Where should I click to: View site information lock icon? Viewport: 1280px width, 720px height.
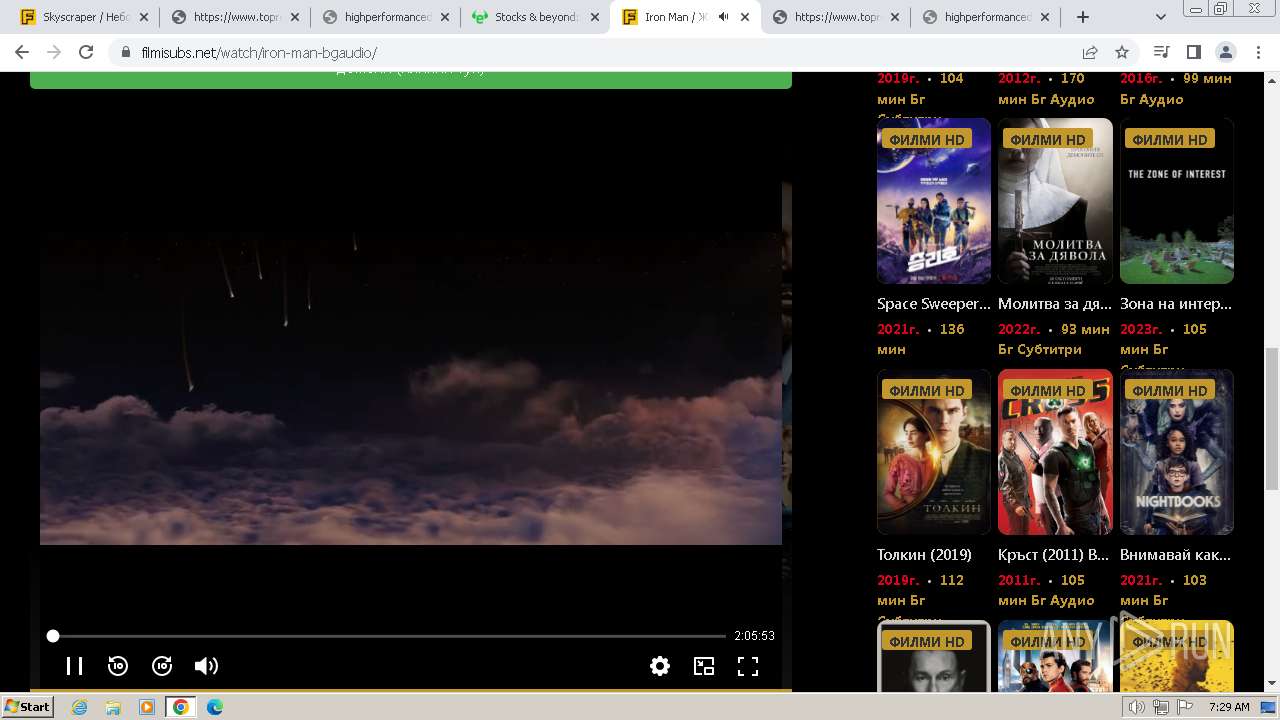click(x=124, y=52)
